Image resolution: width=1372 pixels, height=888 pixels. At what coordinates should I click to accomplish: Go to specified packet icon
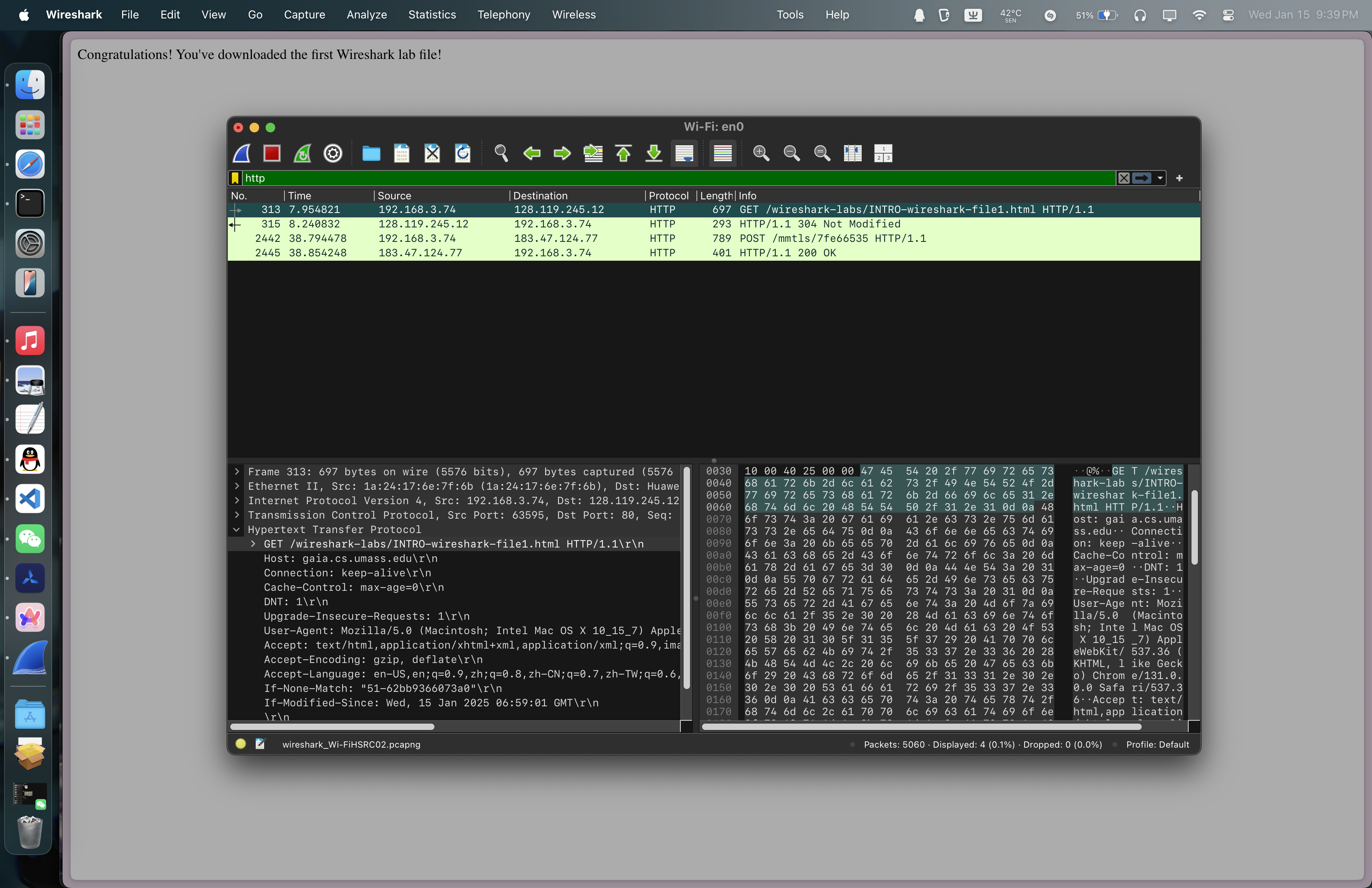tap(593, 153)
